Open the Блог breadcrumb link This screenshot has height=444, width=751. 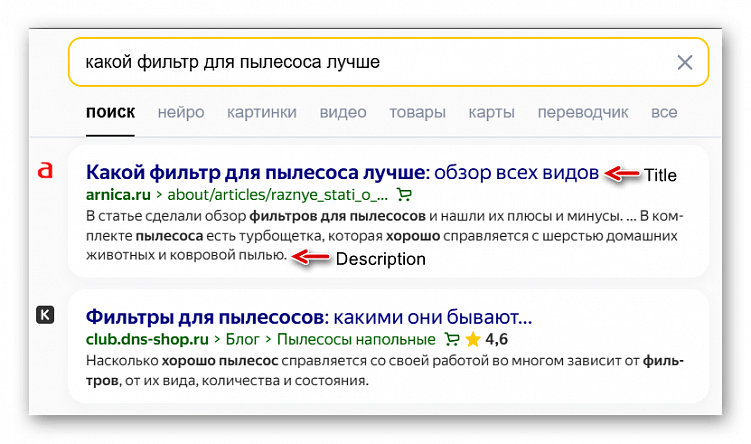tap(242, 339)
